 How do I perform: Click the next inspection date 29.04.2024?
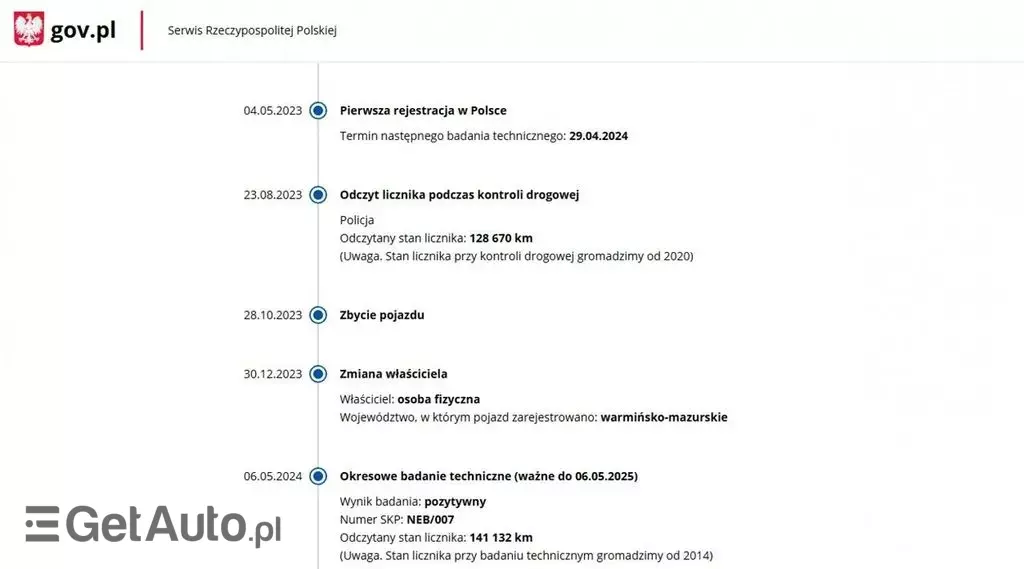[x=598, y=135]
